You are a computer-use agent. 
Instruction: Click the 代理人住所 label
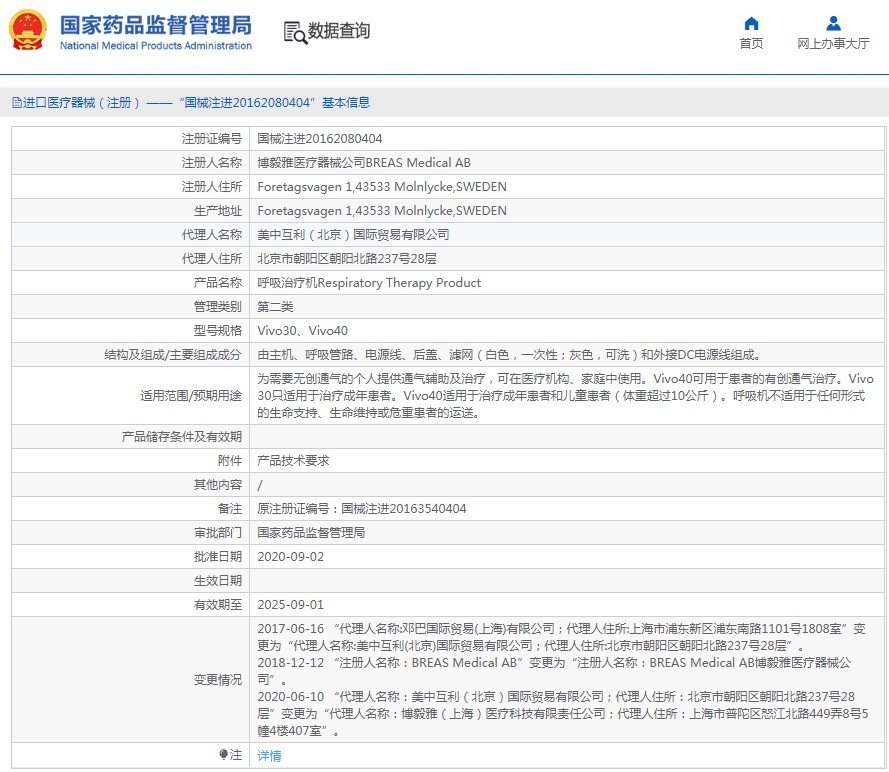(211, 259)
